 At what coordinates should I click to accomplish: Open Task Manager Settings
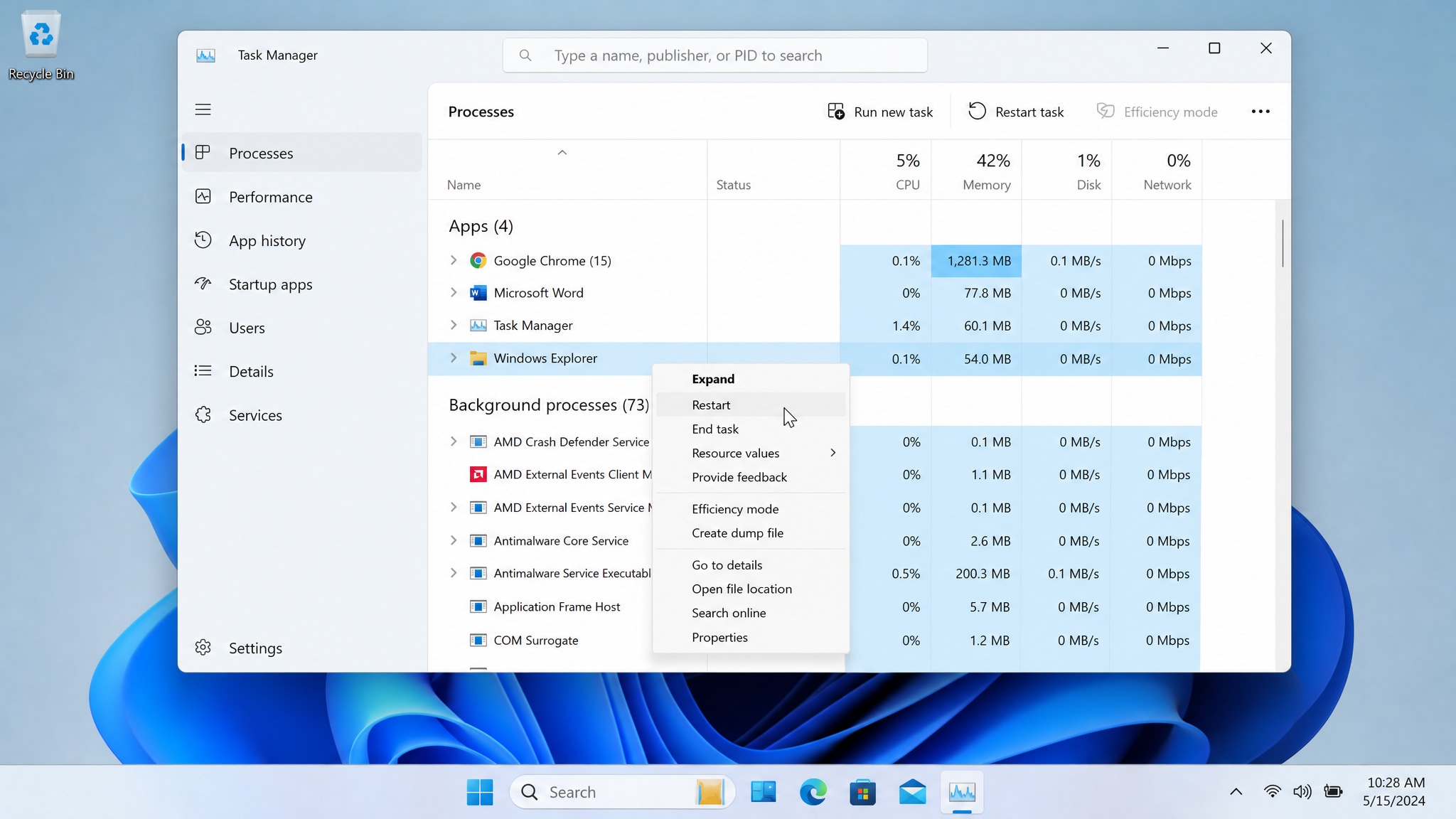click(x=302, y=648)
